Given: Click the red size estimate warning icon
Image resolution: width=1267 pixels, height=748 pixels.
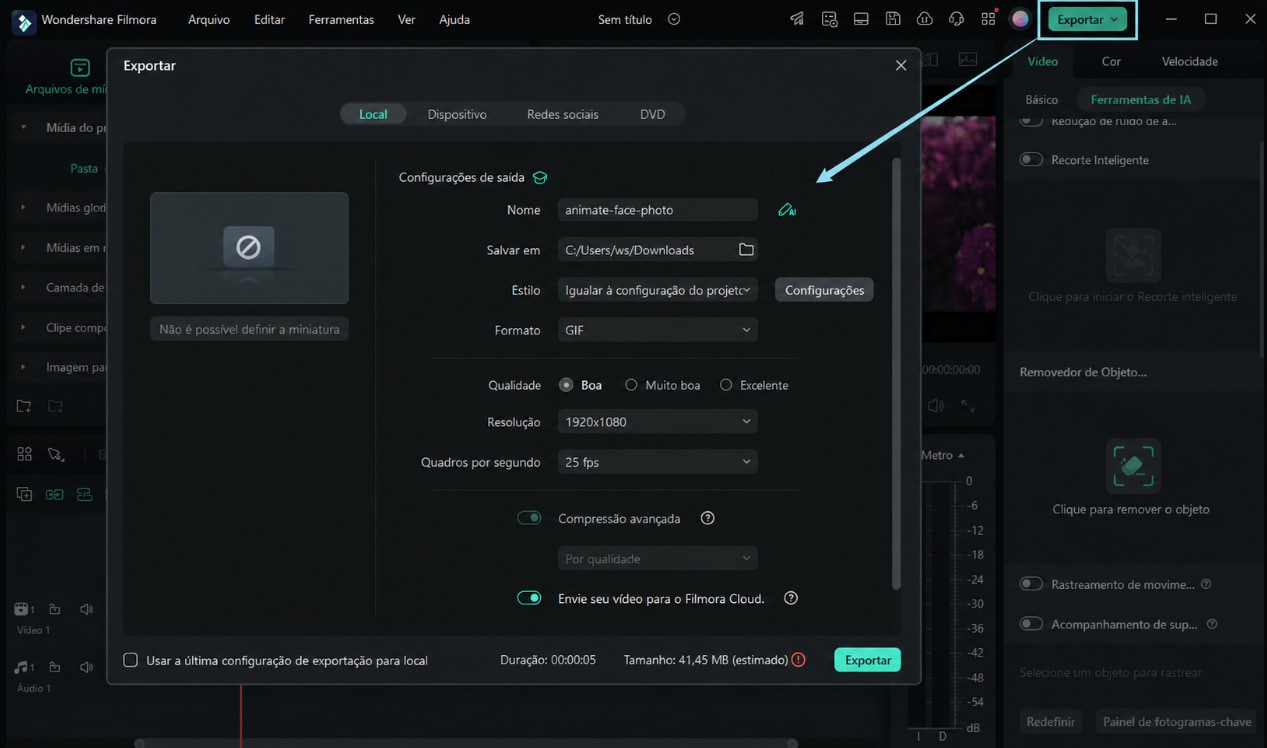Looking at the screenshot, I should coord(798,660).
